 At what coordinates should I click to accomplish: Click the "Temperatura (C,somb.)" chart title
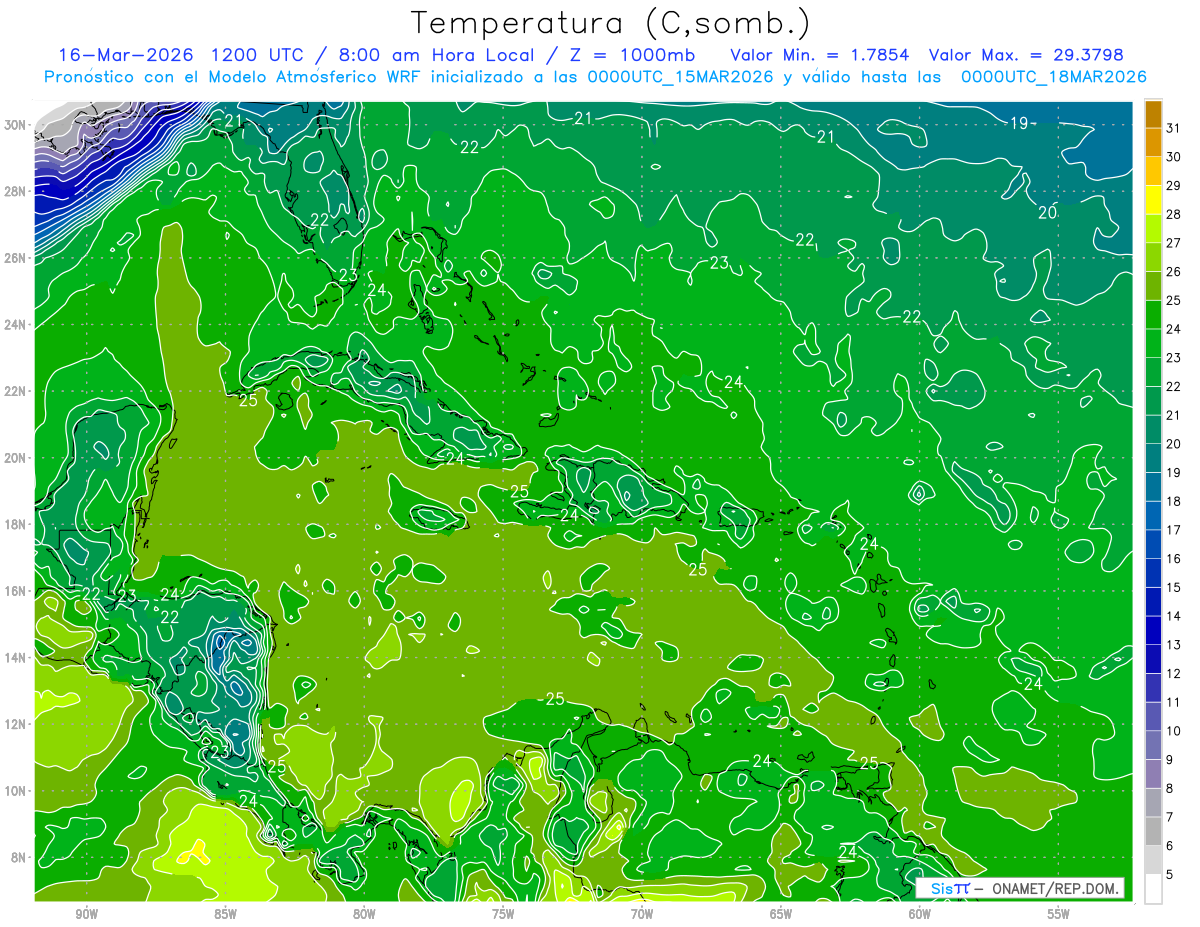pos(611,23)
